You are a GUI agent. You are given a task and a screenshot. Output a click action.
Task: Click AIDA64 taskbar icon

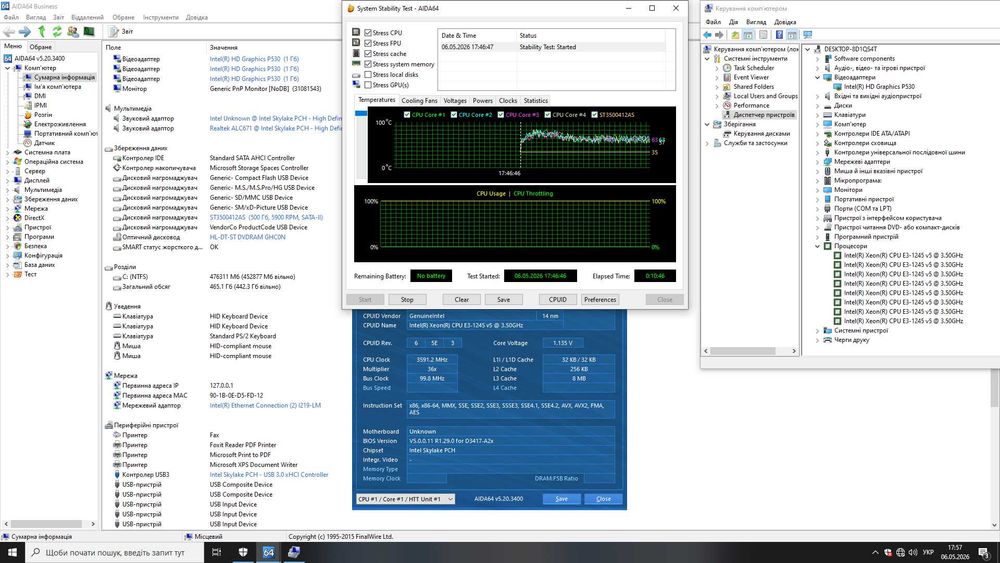pos(268,552)
